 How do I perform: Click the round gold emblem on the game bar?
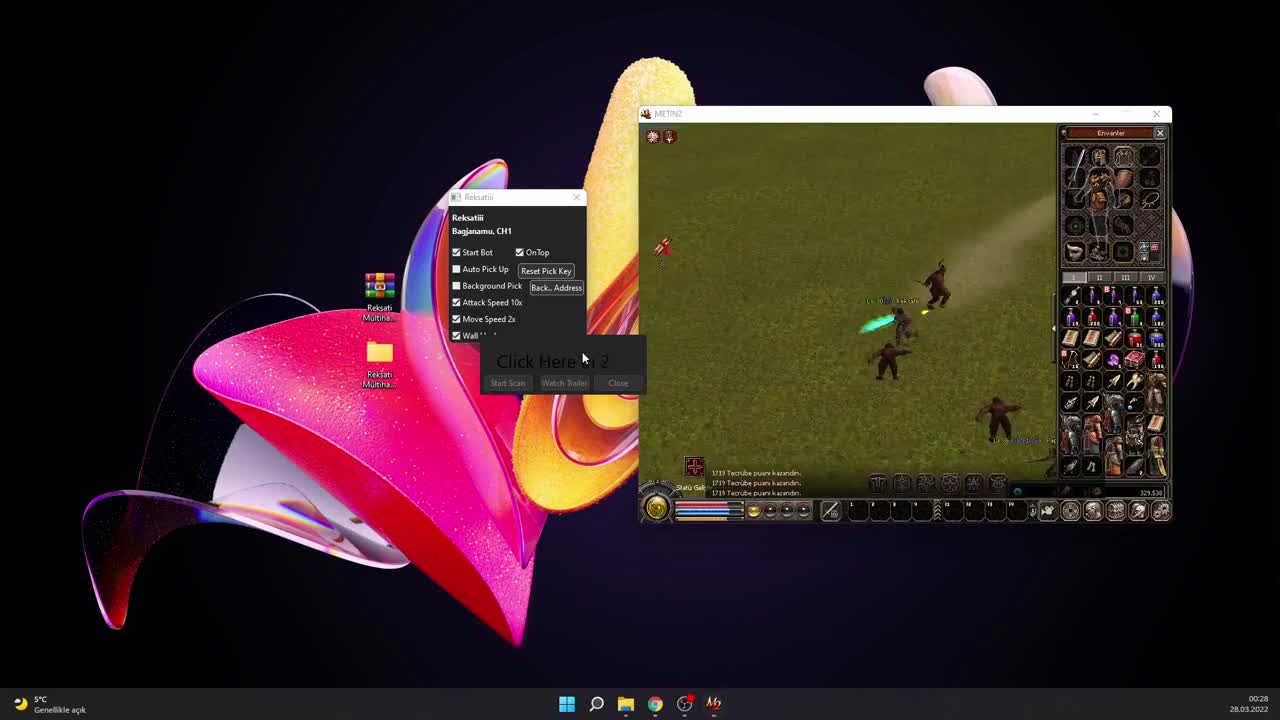pos(656,508)
